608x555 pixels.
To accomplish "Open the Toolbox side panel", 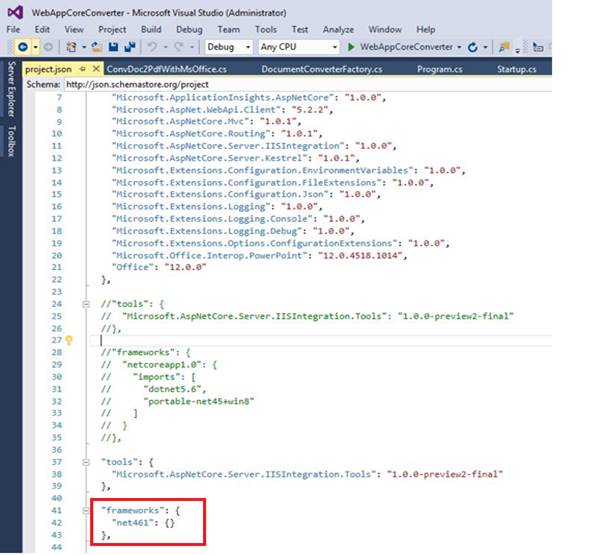I will tap(11, 141).
